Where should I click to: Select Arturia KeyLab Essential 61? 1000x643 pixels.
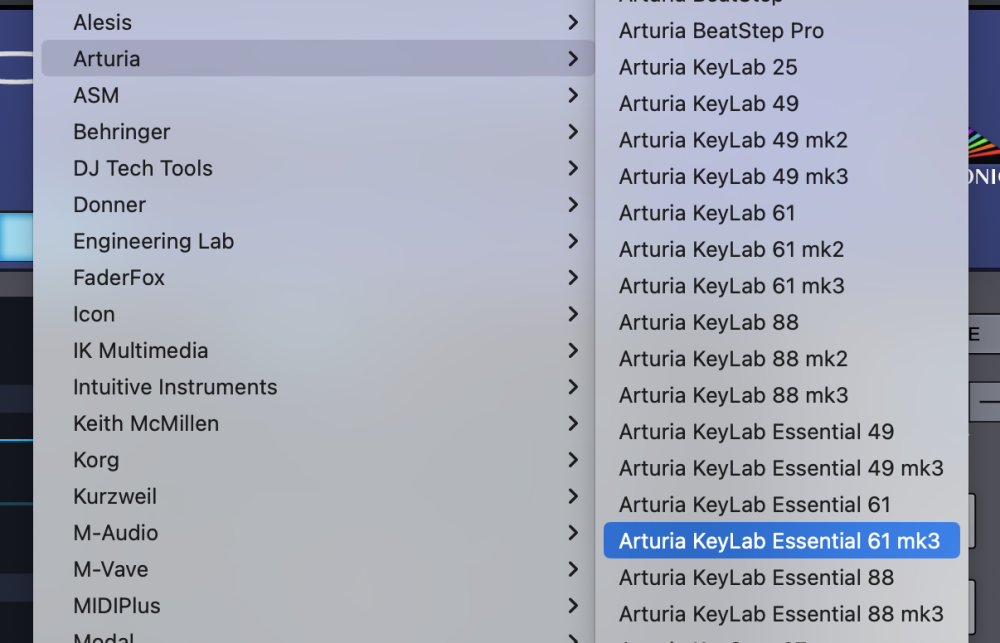[x=754, y=505]
